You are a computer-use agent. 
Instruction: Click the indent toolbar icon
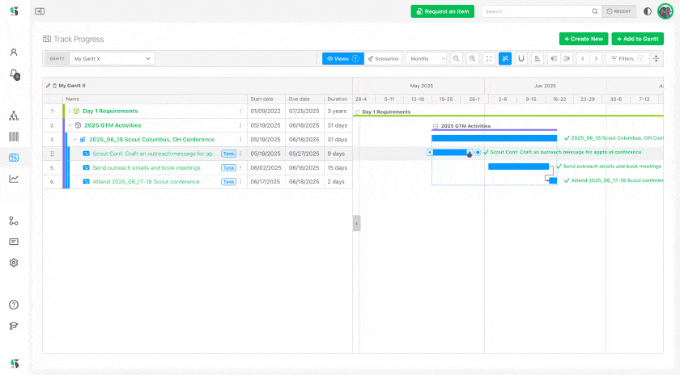point(567,59)
